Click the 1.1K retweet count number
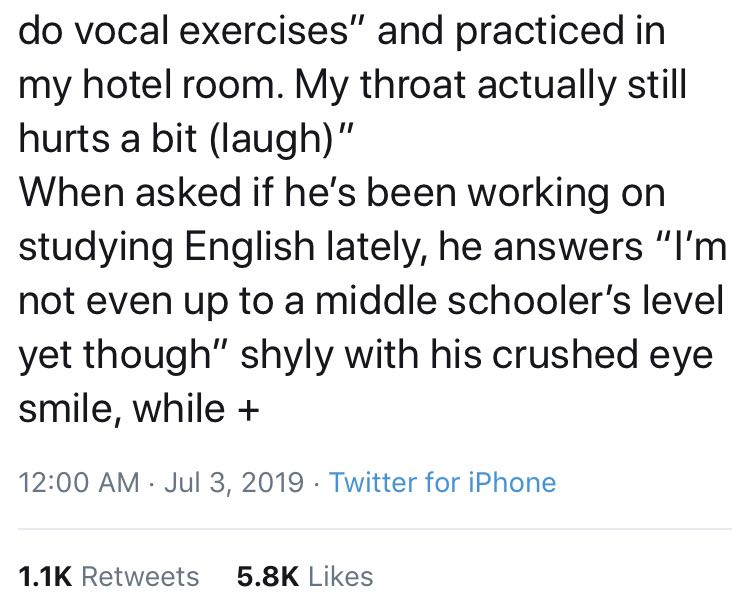The width and height of the screenshot is (750, 610). pos(44,576)
